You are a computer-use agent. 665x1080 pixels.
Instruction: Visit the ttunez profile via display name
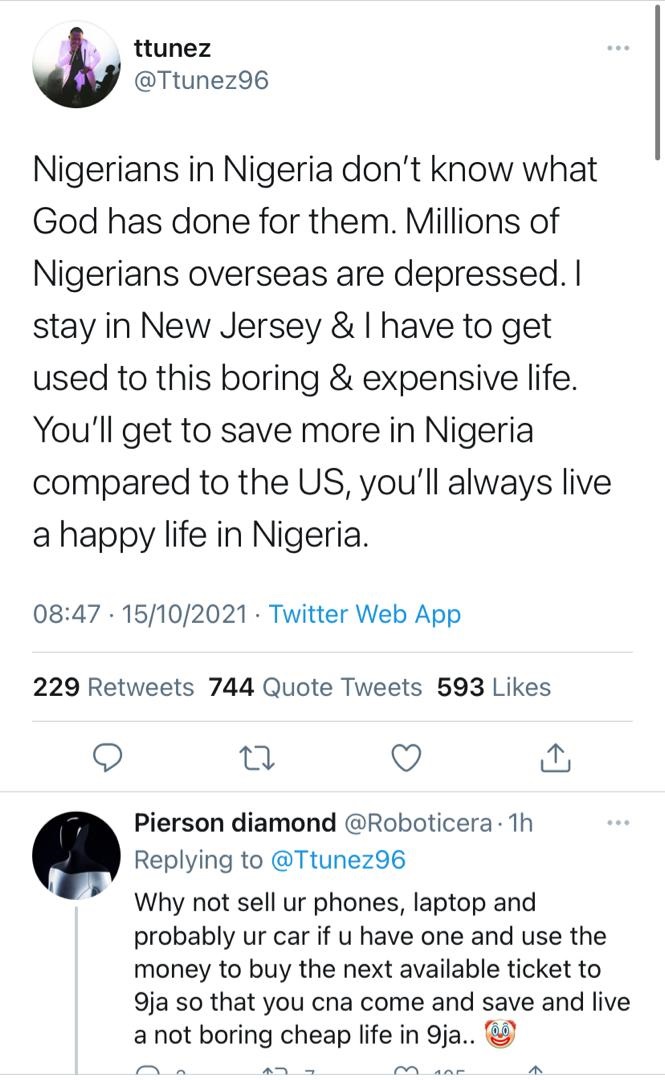[x=172, y=47]
